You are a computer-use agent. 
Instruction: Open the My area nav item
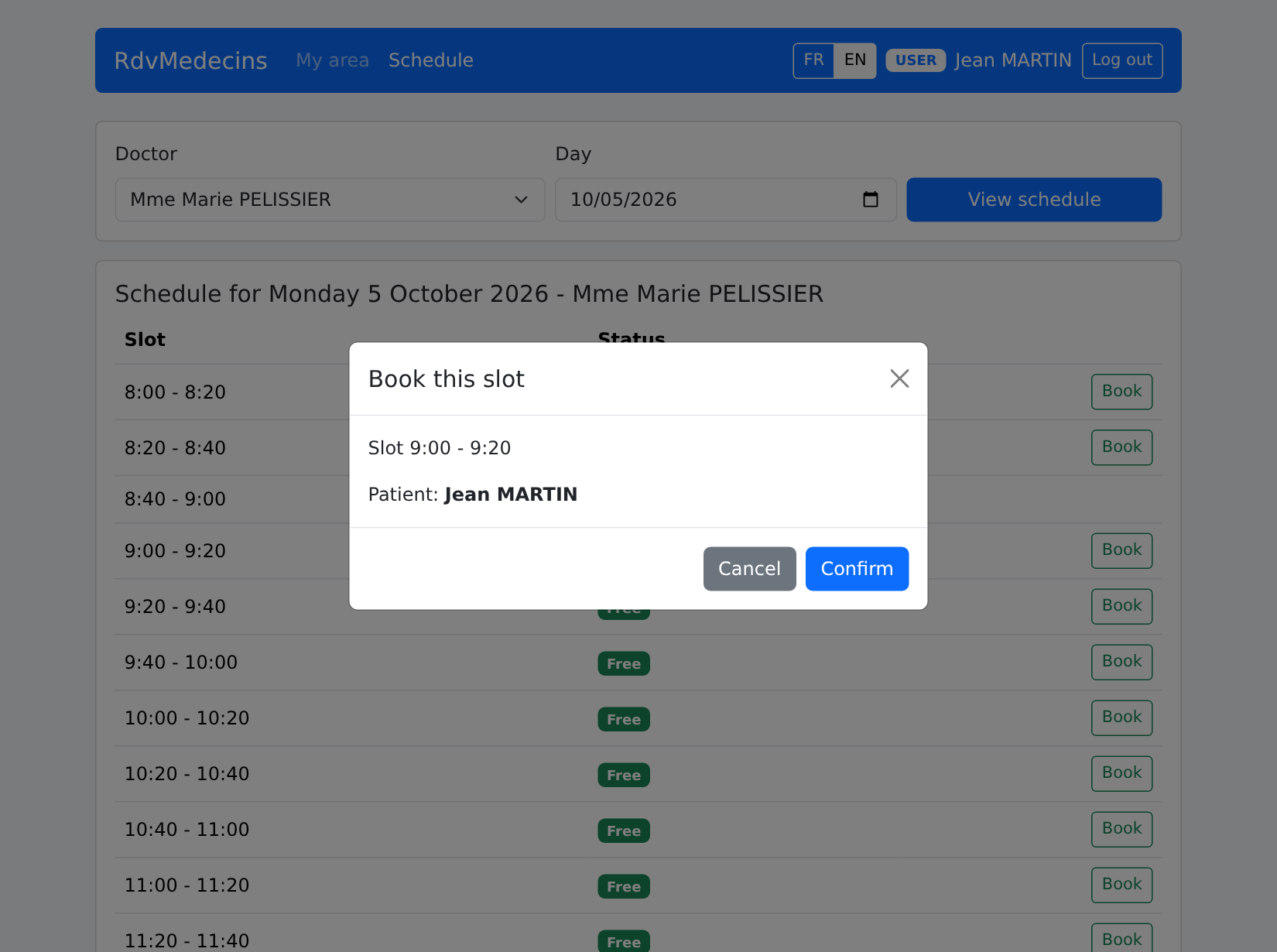point(333,60)
